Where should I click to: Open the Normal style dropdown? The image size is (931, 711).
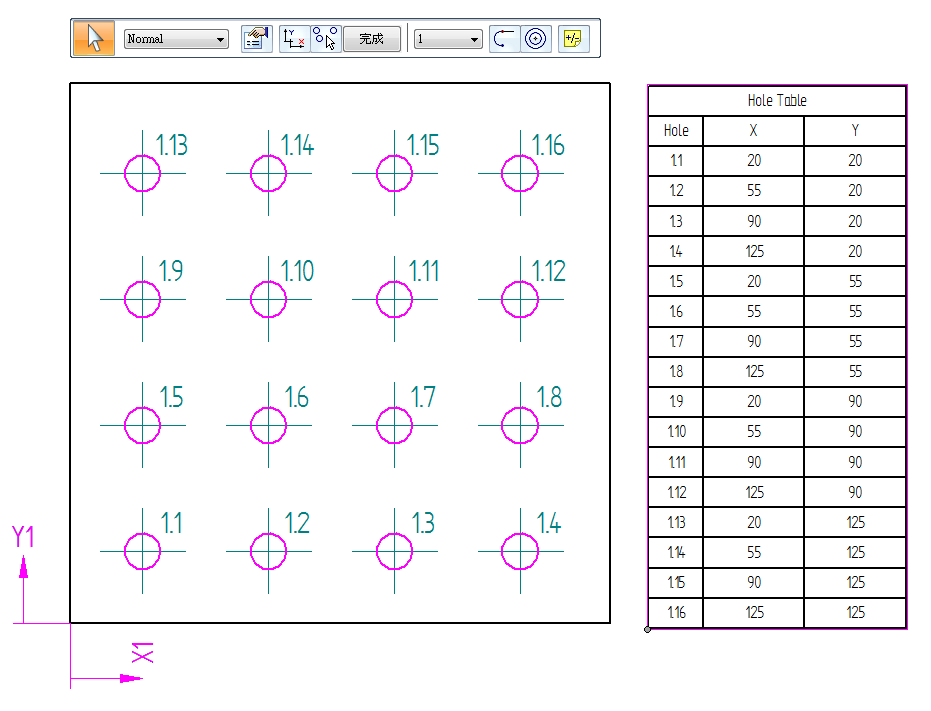176,39
